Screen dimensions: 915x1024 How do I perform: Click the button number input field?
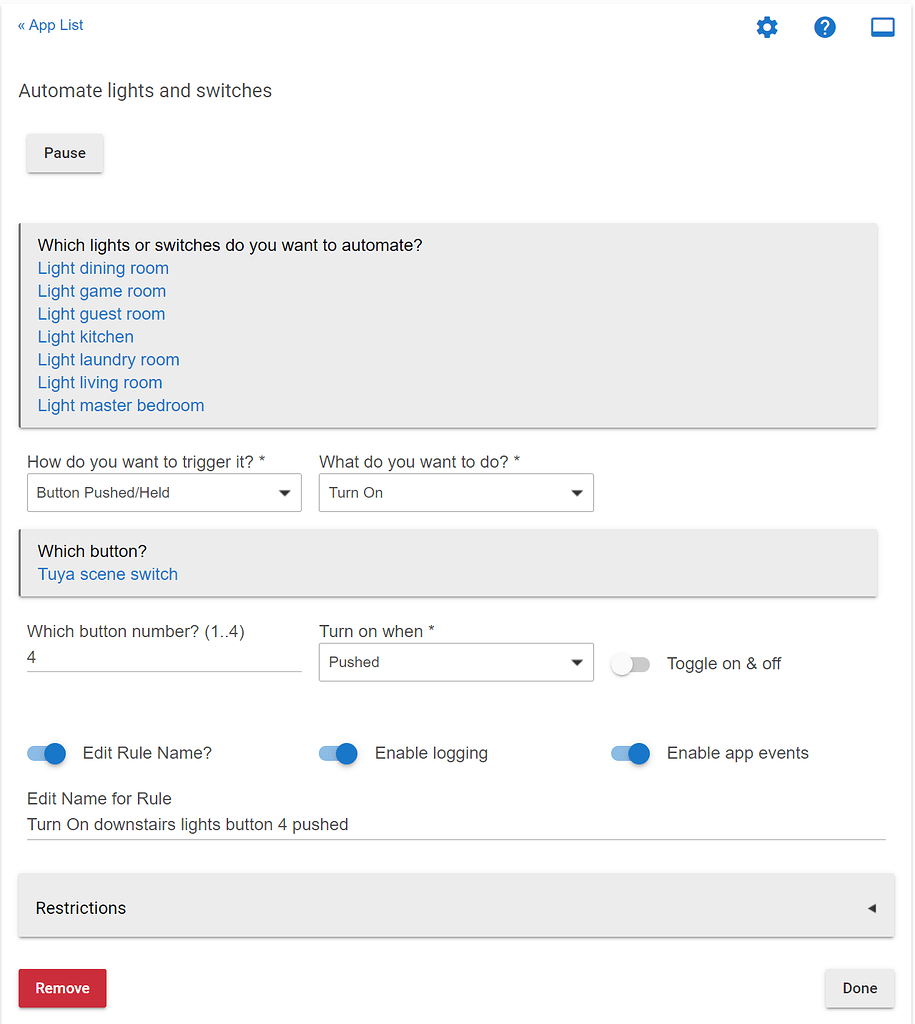point(164,658)
